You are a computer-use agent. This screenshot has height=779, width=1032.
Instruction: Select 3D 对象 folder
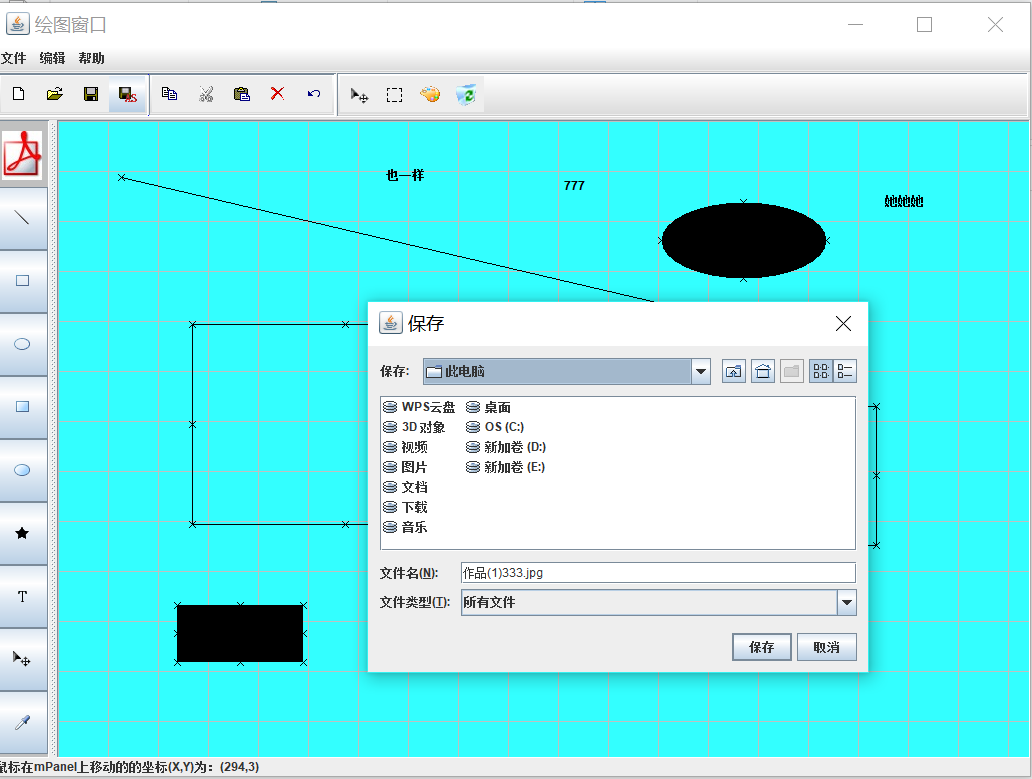[x=414, y=427]
